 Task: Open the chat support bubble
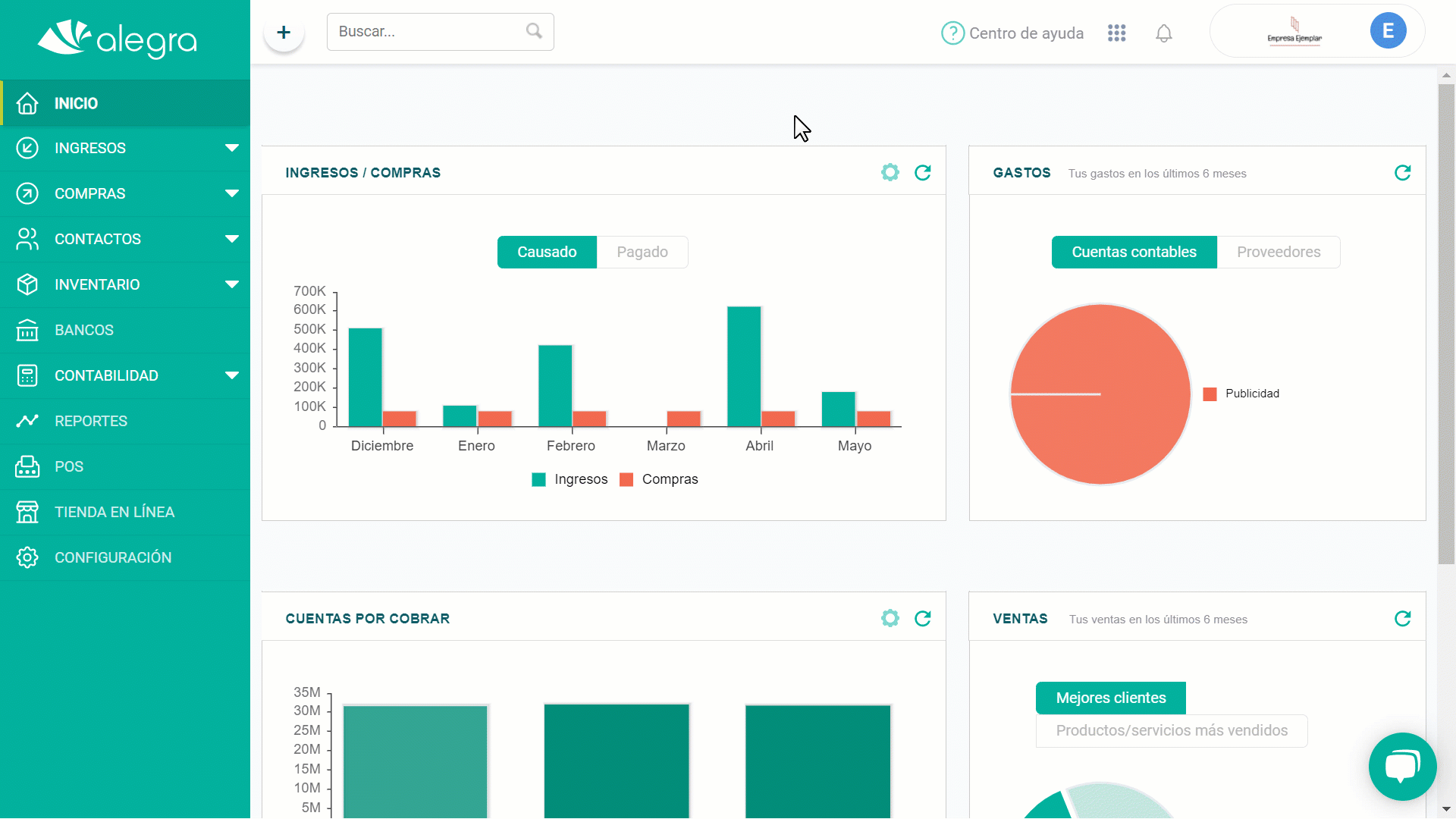[1402, 766]
